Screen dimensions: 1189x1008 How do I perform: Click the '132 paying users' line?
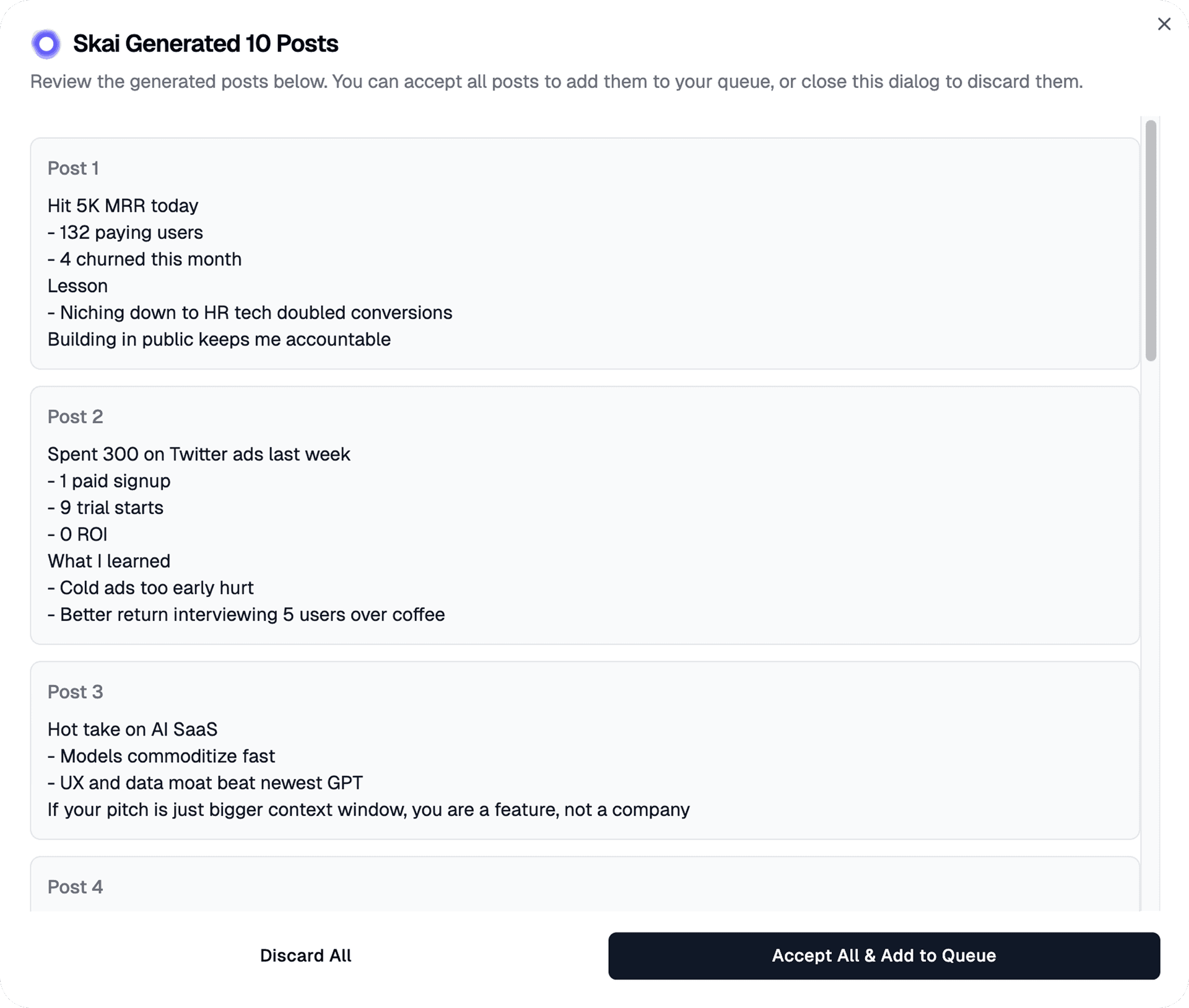click(x=126, y=232)
